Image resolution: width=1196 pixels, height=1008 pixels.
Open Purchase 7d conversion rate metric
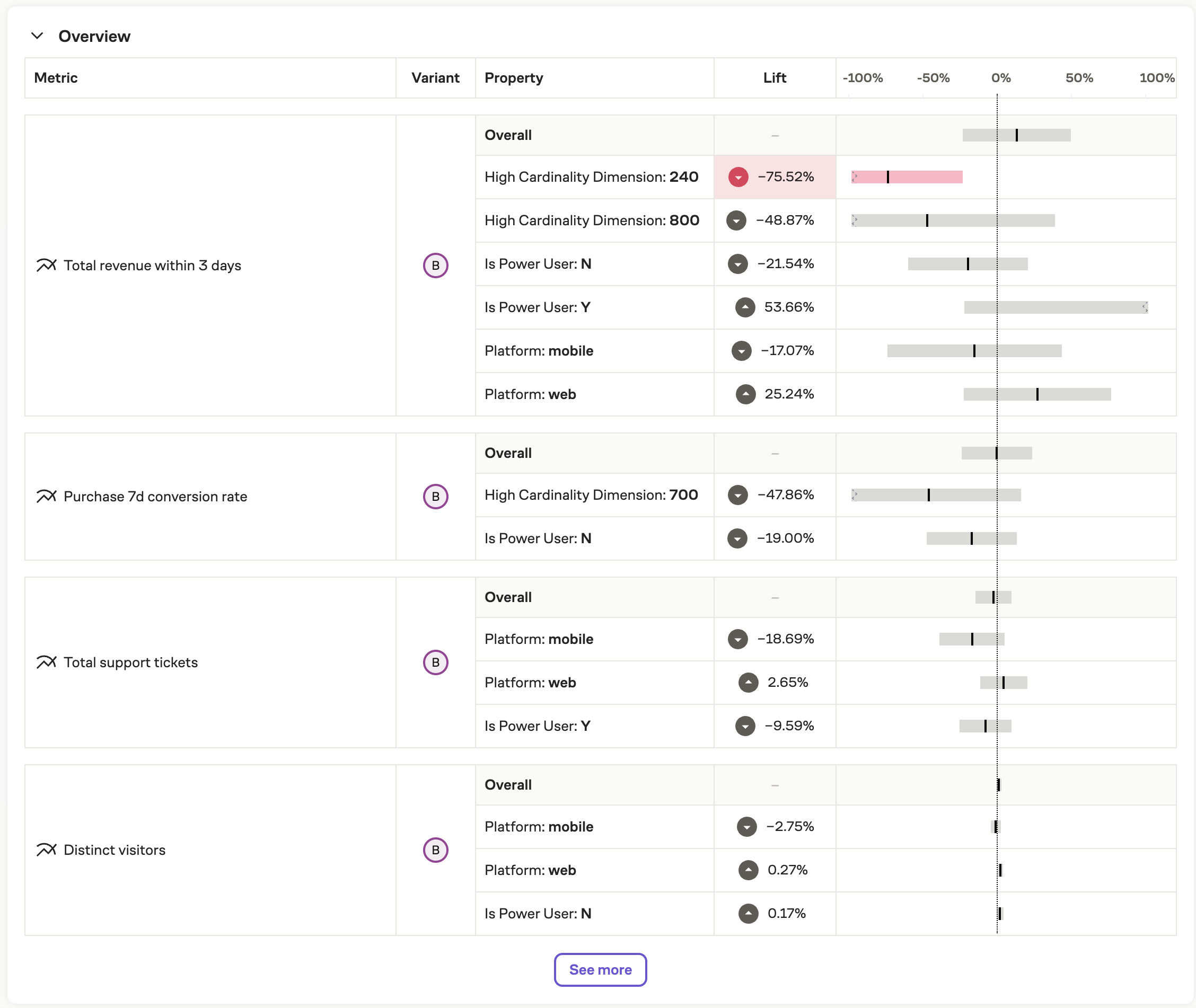[155, 497]
